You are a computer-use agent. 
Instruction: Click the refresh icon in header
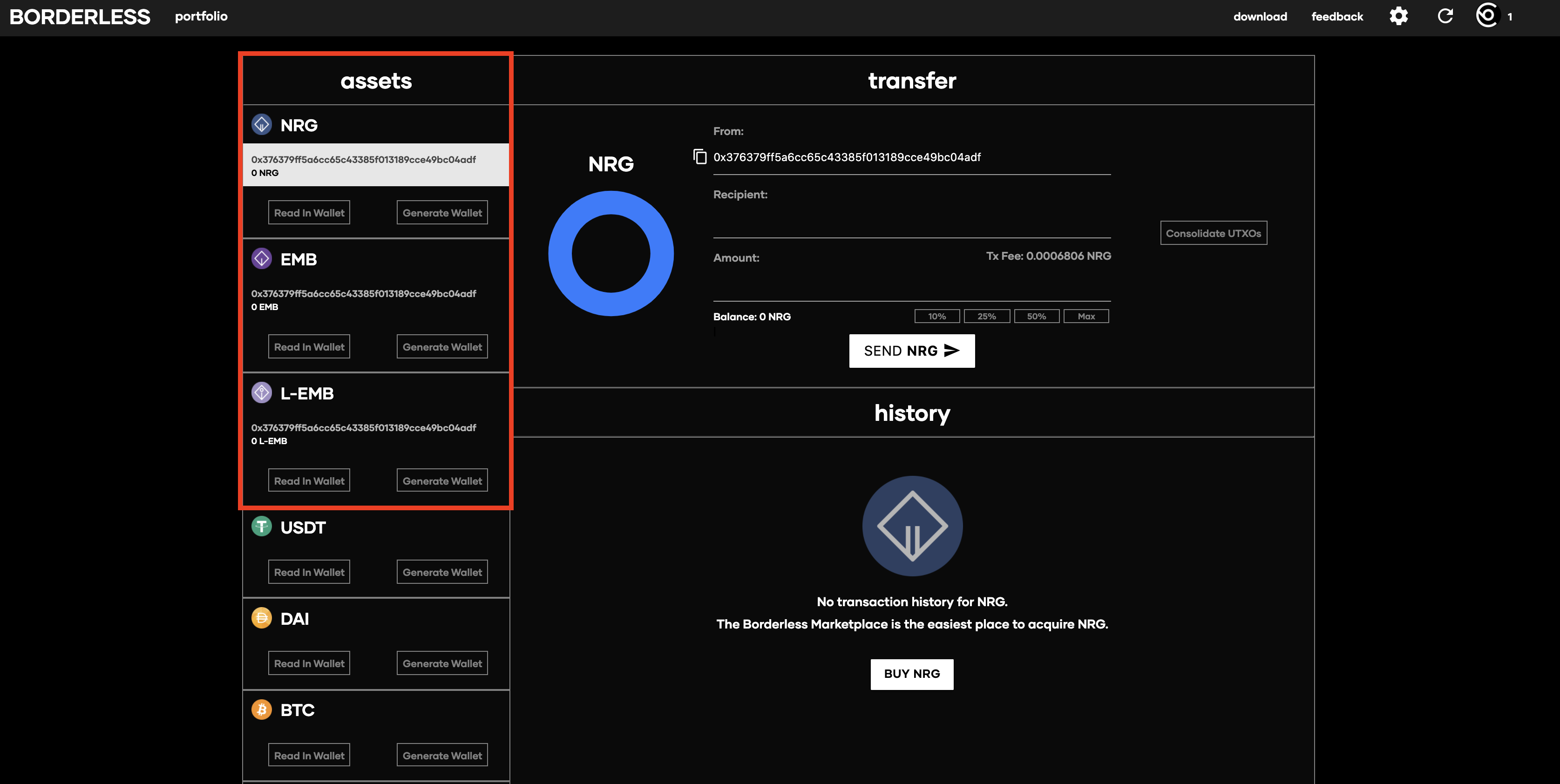(1445, 16)
